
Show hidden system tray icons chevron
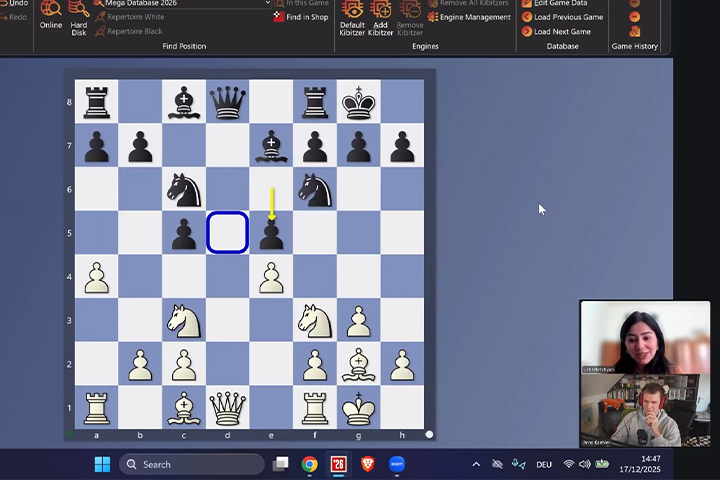click(476, 464)
